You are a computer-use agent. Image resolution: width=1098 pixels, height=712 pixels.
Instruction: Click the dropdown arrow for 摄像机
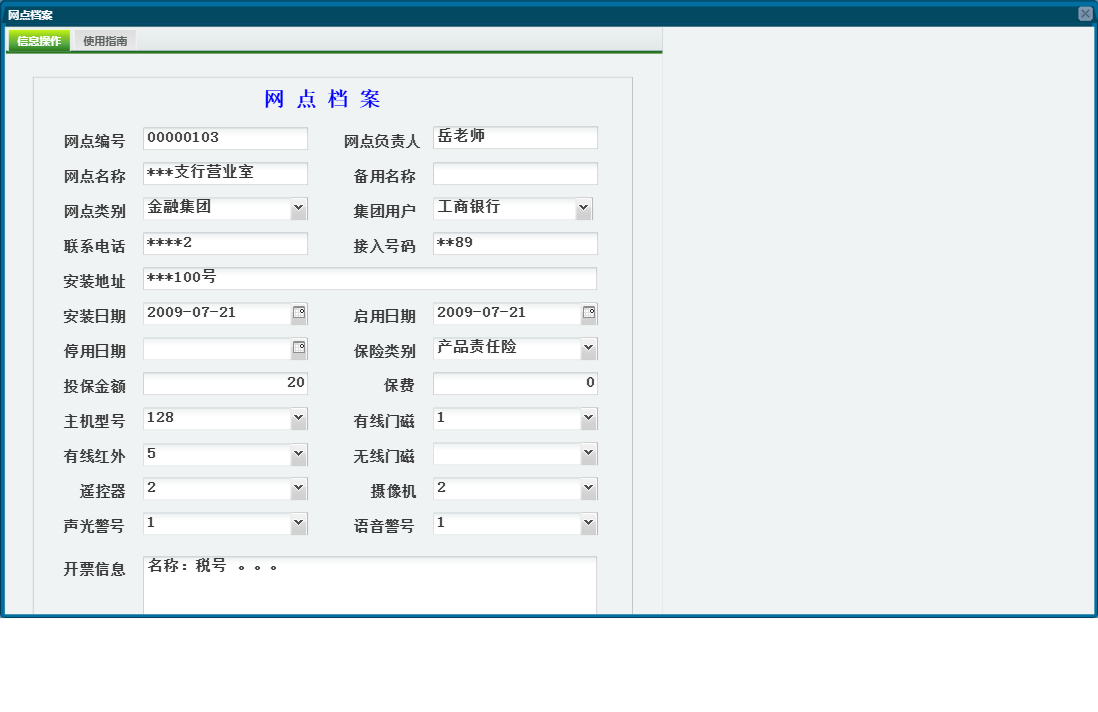point(588,488)
